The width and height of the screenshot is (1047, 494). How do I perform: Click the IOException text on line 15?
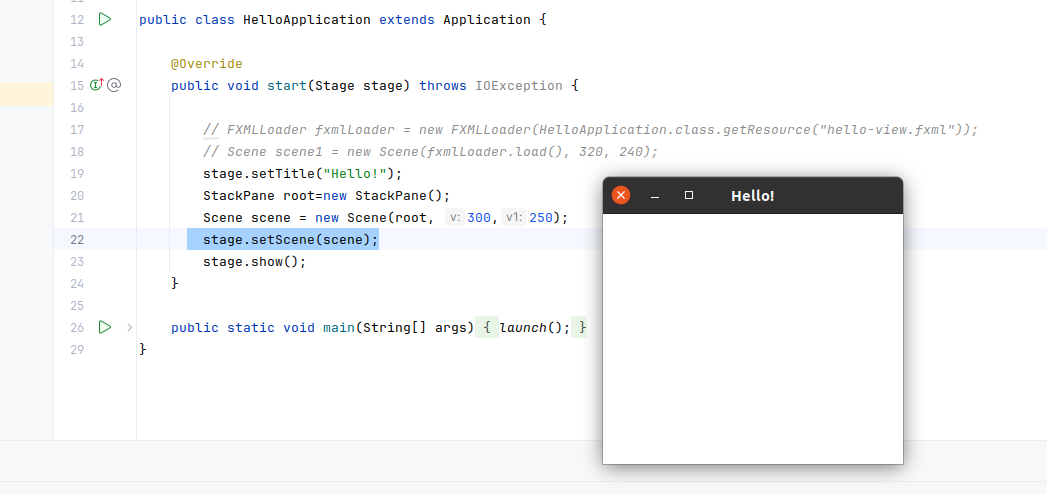coord(519,85)
